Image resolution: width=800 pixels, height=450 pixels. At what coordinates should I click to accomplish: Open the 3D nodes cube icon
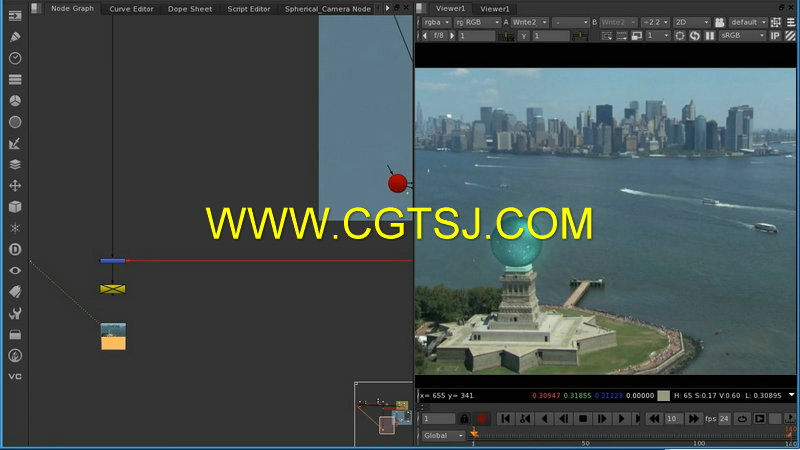pos(15,207)
